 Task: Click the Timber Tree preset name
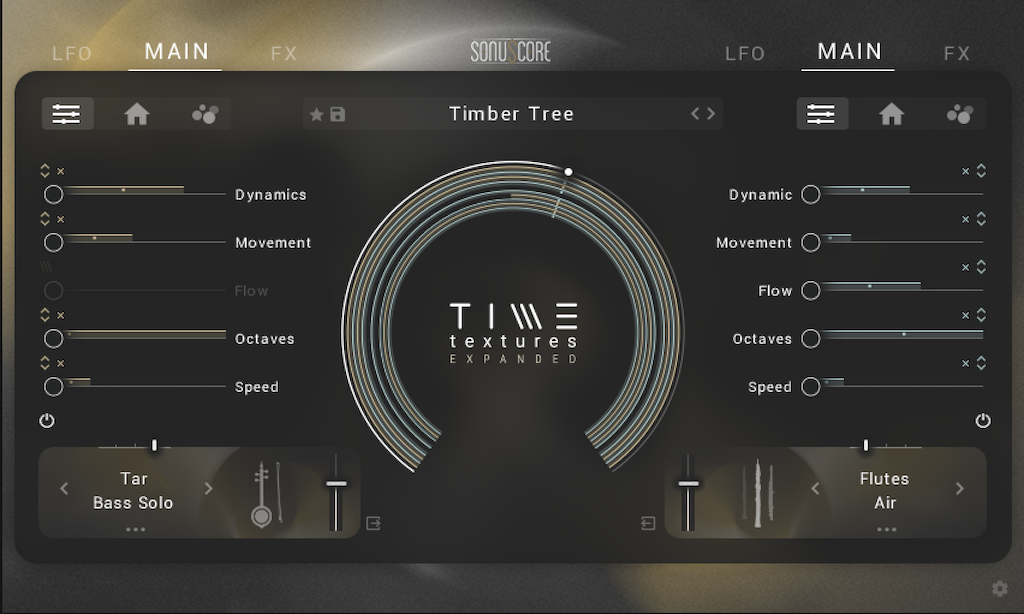[x=511, y=114]
